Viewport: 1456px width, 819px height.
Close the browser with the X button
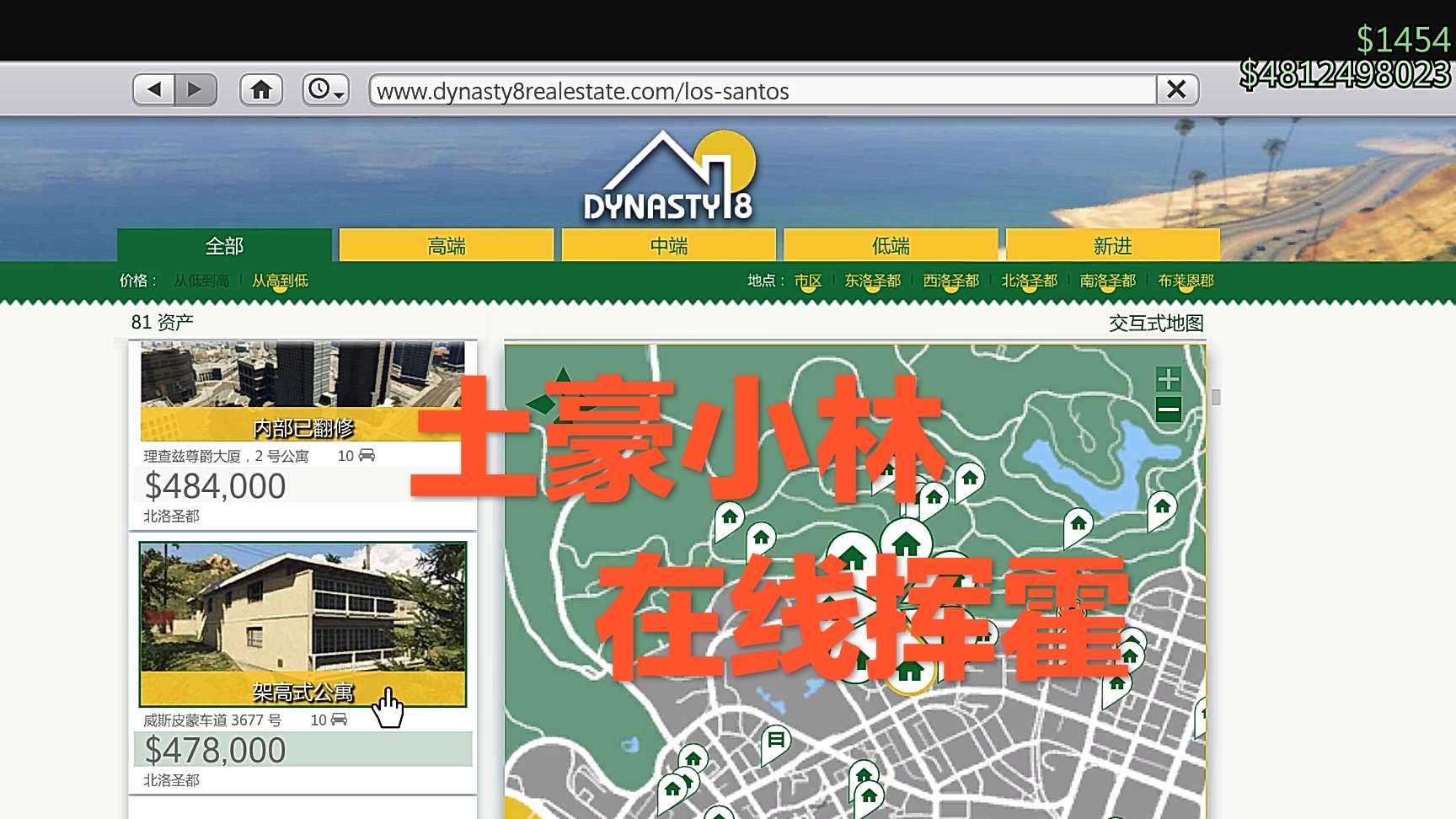1176,89
